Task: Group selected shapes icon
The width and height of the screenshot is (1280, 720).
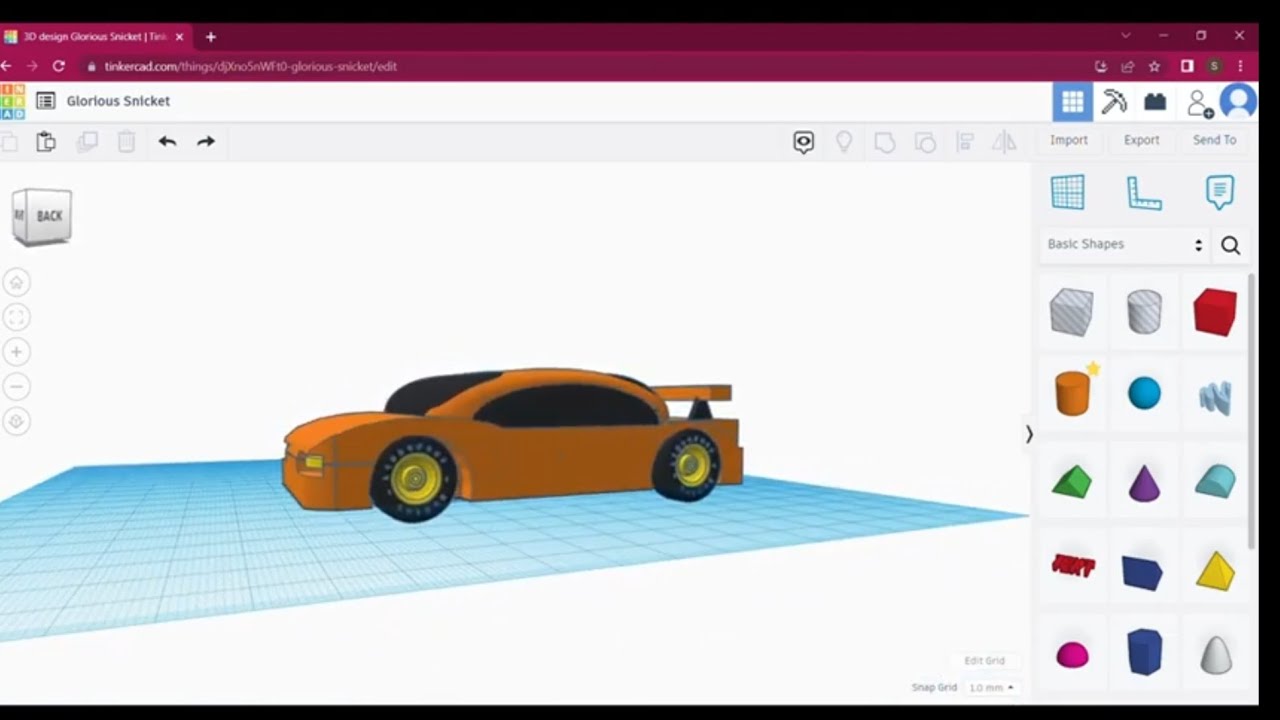Action: pyautogui.click(x=885, y=142)
